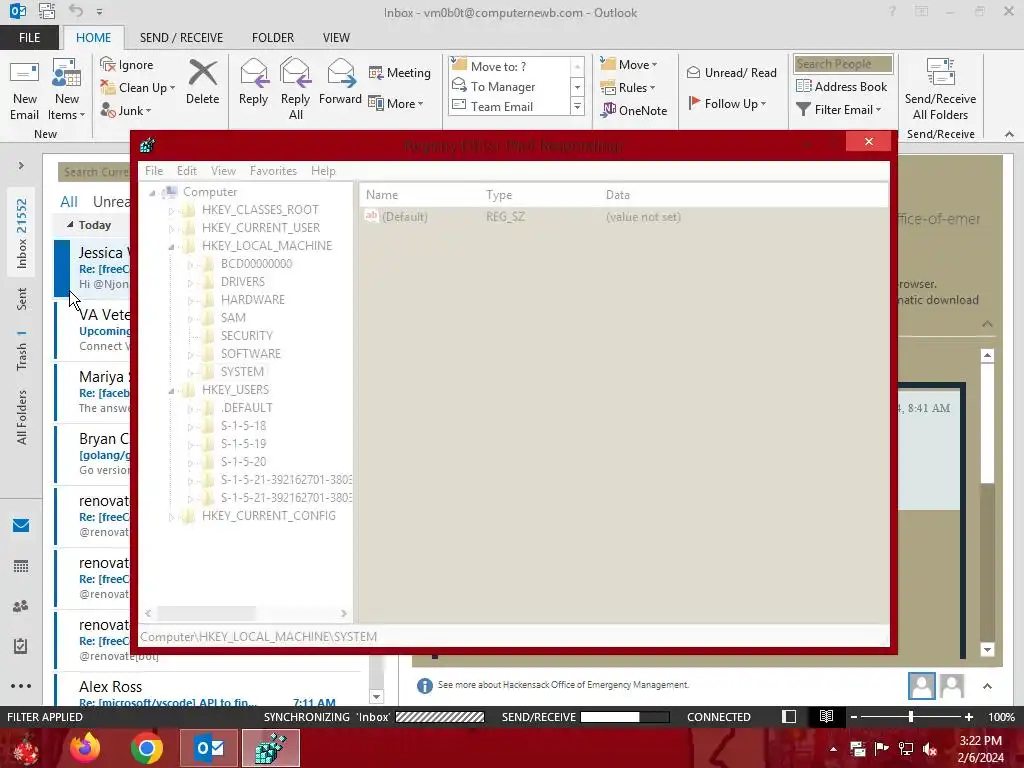Open Registry Editor's File menu

click(154, 170)
